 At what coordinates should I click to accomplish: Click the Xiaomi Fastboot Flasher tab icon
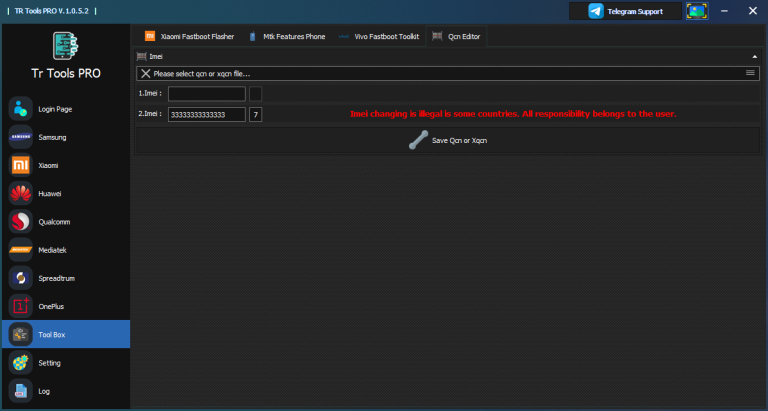coord(150,36)
